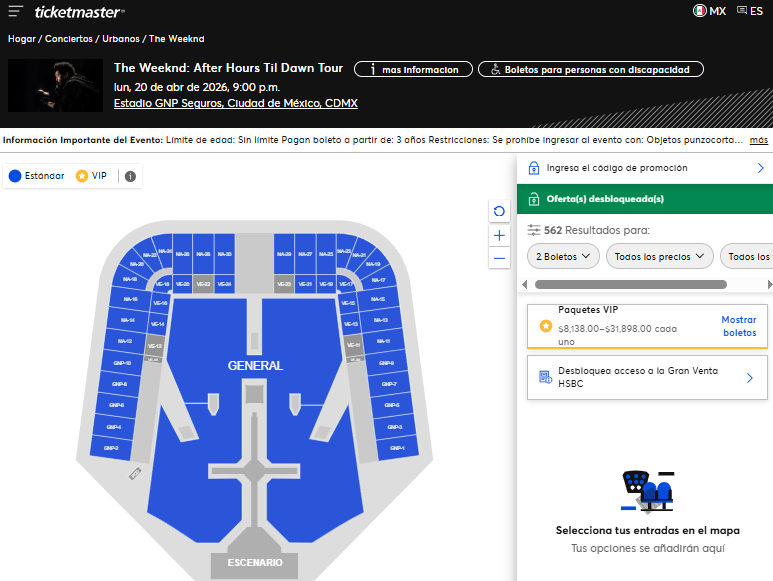The image size is (773, 581).
Task: Go to the Hogar breadcrumb
Action: (22, 39)
